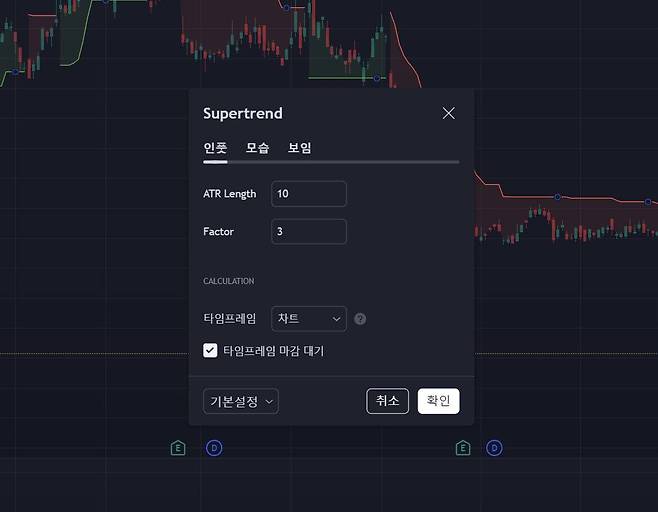Click the right D dividend marker

494,448
